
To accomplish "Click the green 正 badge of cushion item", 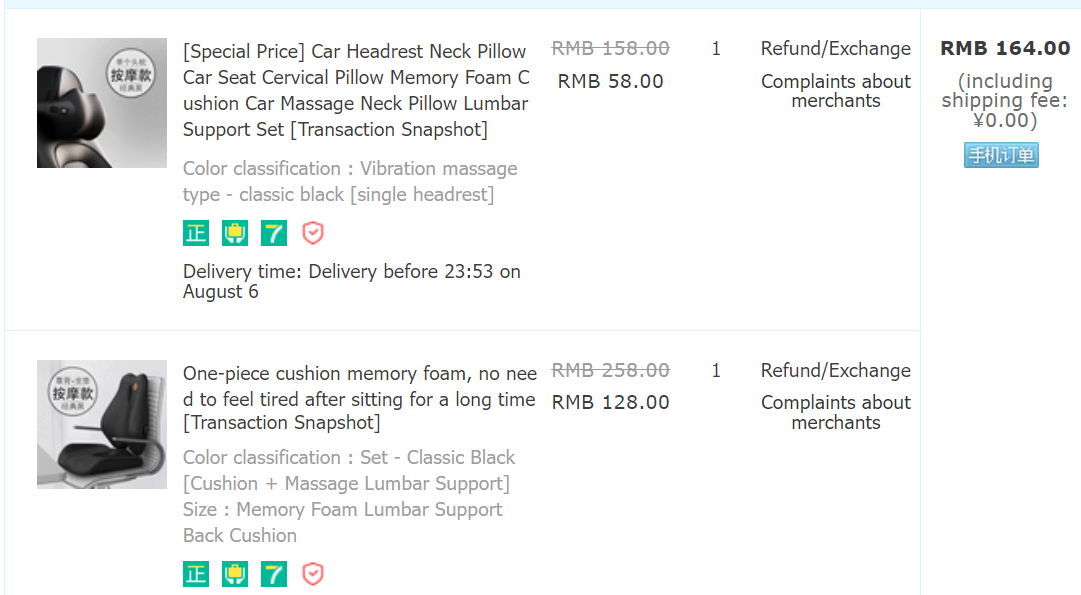I will (196, 574).
